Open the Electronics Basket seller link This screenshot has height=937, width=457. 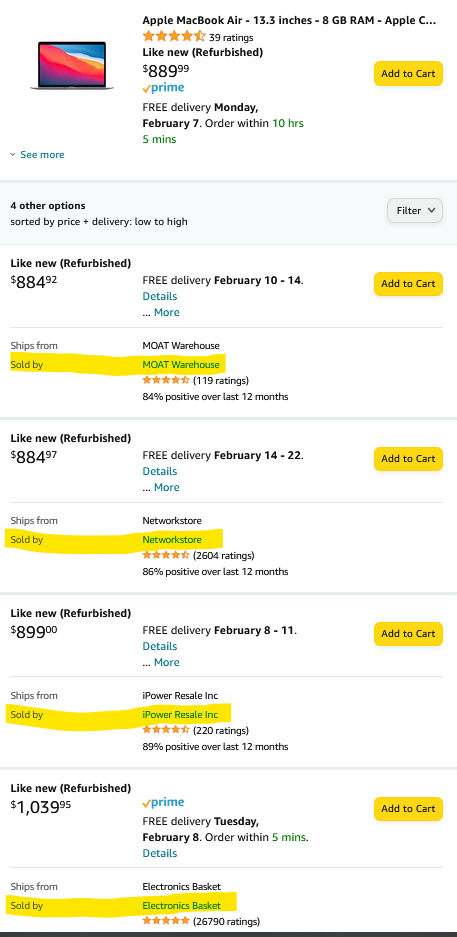(x=182, y=906)
